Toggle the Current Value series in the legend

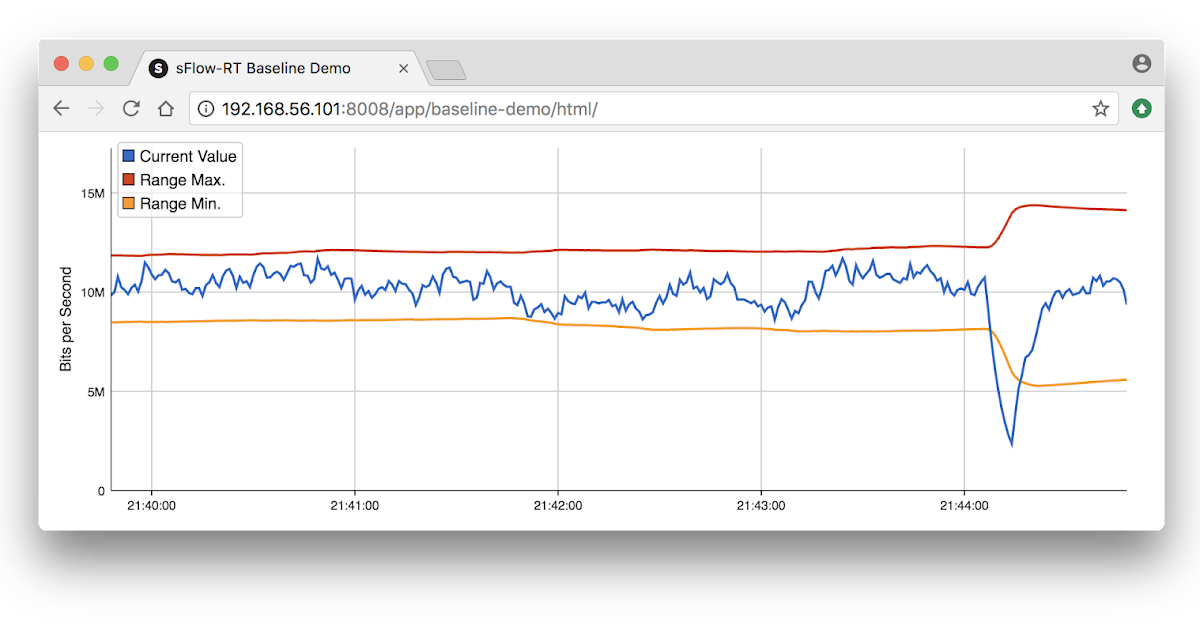click(188, 156)
